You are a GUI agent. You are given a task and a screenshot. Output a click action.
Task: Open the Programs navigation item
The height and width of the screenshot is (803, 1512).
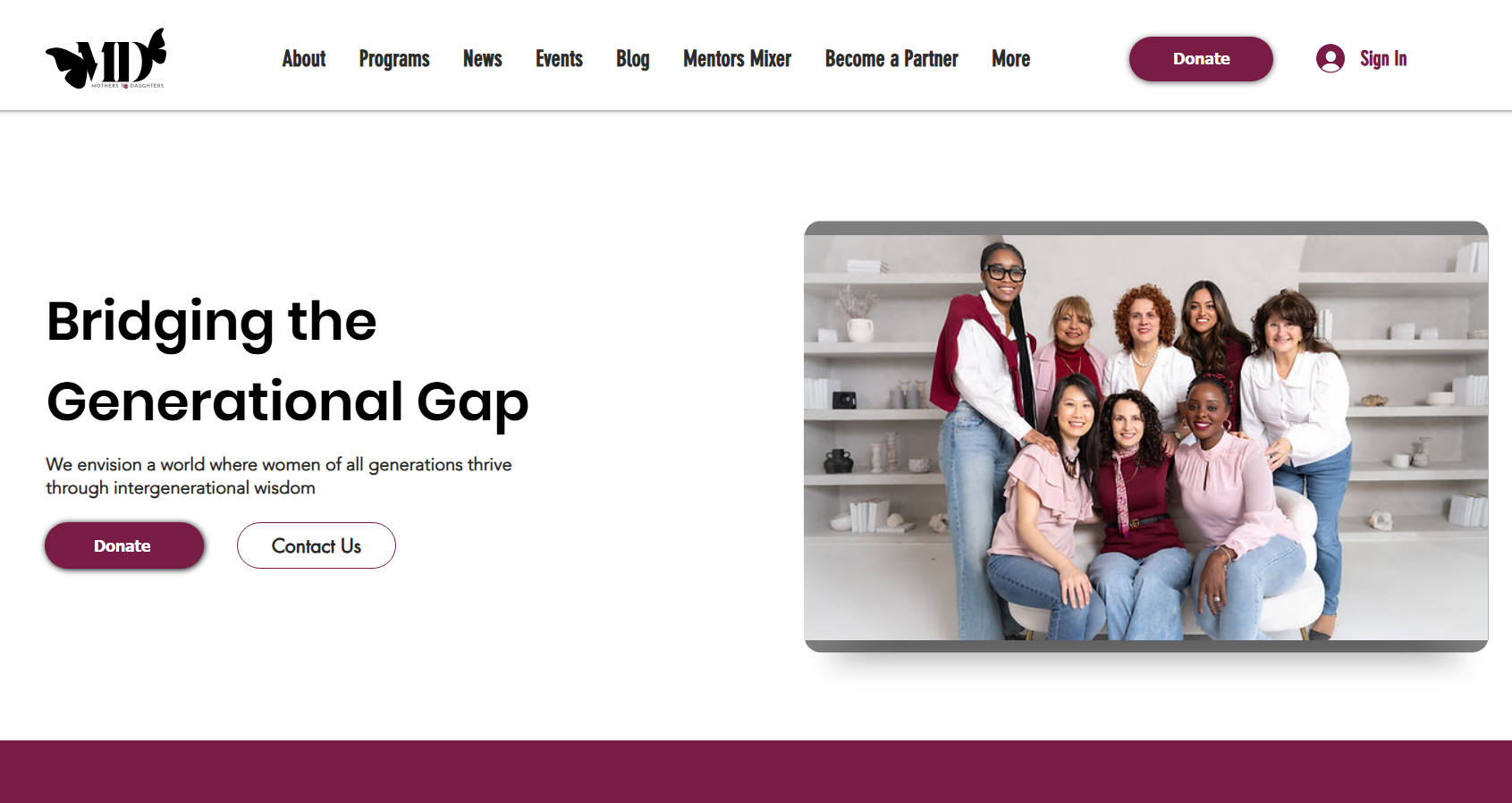click(394, 59)
